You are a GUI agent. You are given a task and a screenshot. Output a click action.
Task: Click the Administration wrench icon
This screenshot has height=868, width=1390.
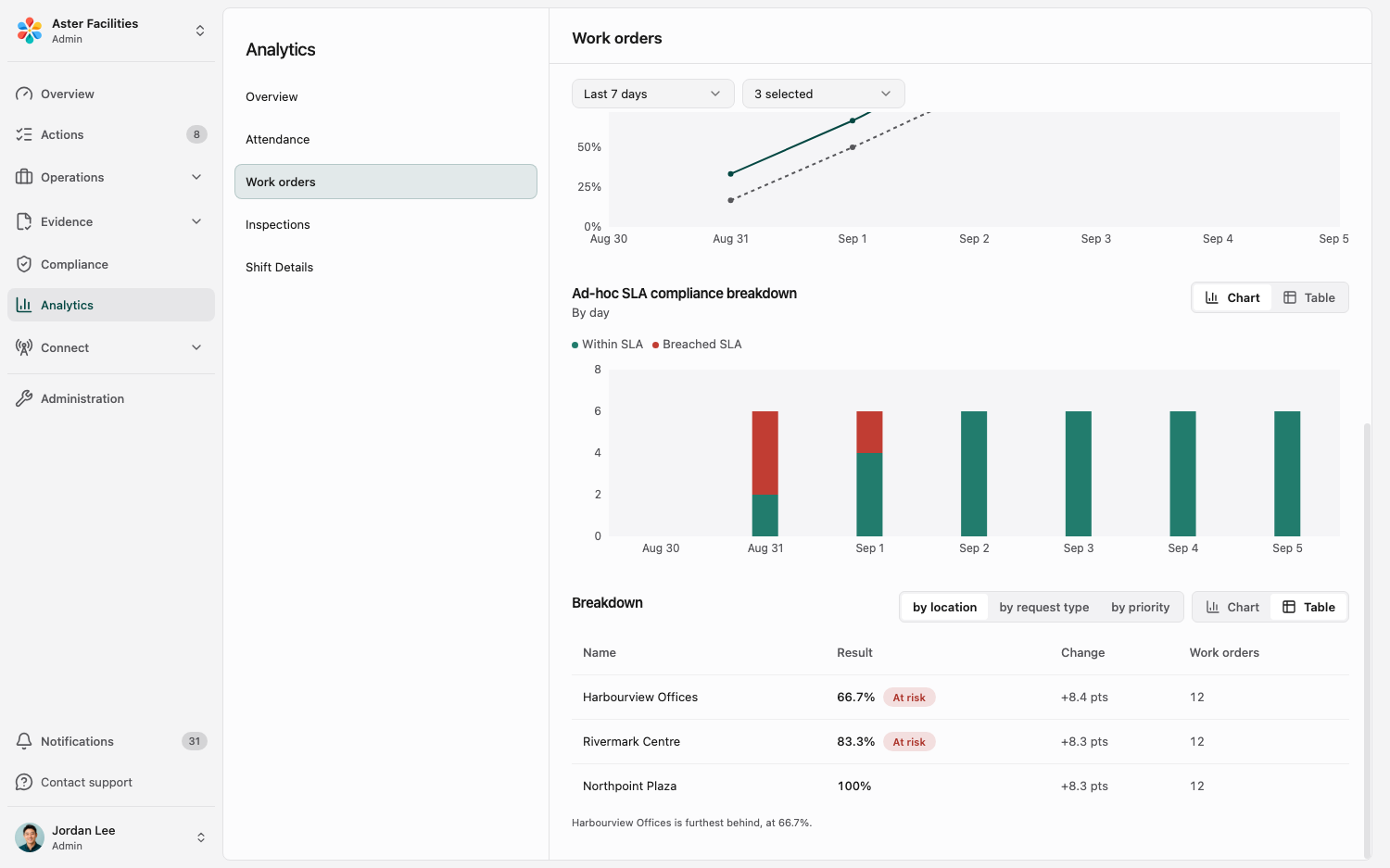point(24,398)
